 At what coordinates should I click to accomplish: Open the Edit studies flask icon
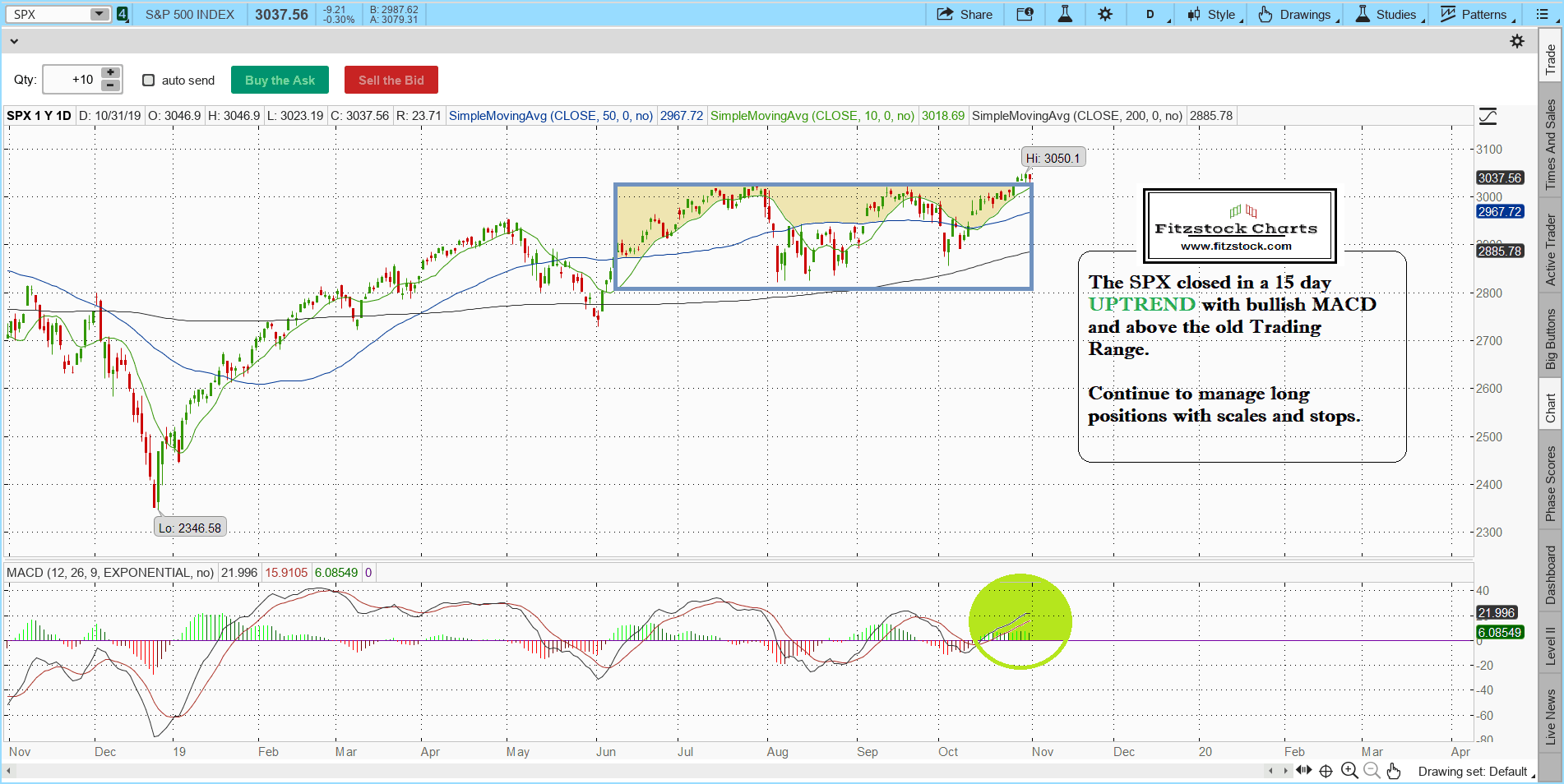1065,14
